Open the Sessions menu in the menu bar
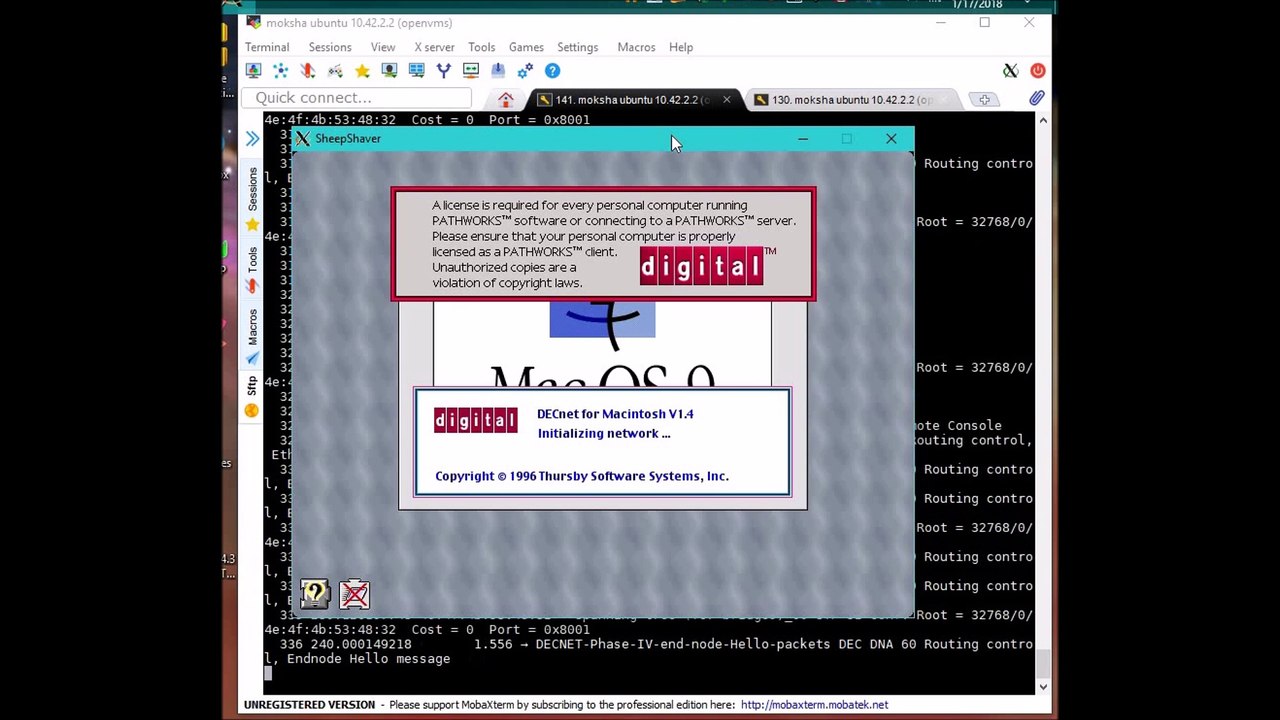This screenshot has width=1280, height=720. [330, 47]
